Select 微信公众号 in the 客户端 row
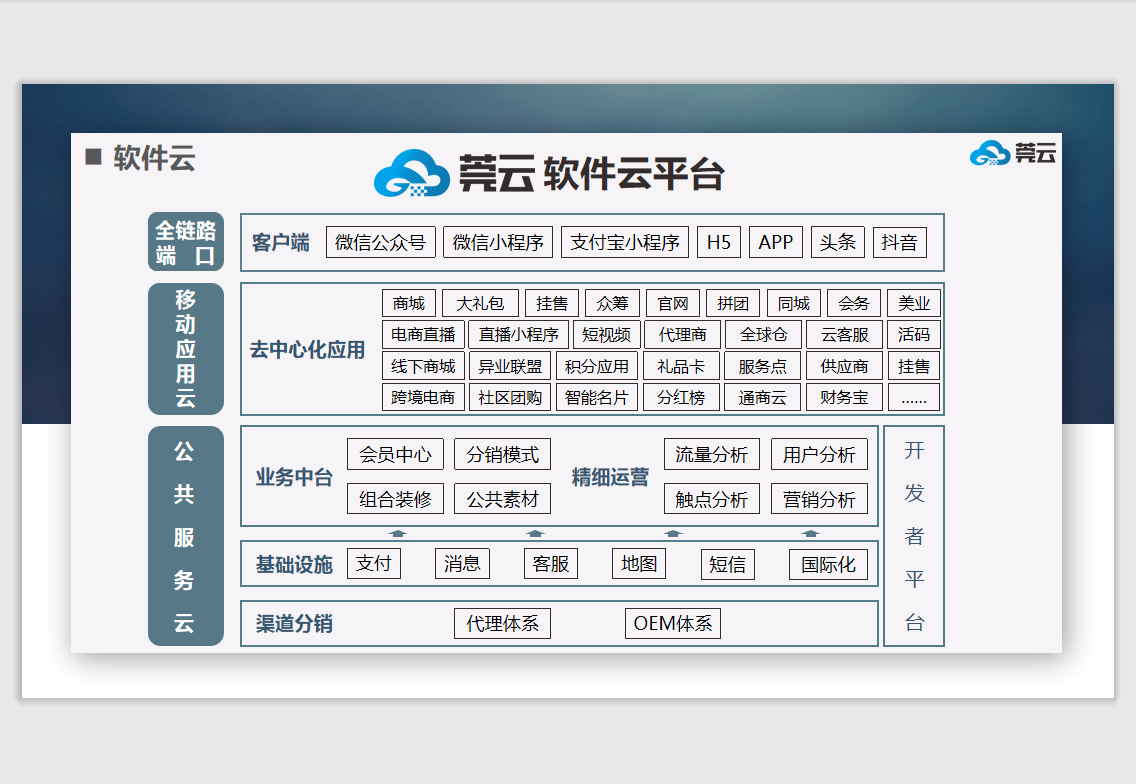Image resolution: width=1136 pixels, height=784 pixels. [x=380, y=242]
